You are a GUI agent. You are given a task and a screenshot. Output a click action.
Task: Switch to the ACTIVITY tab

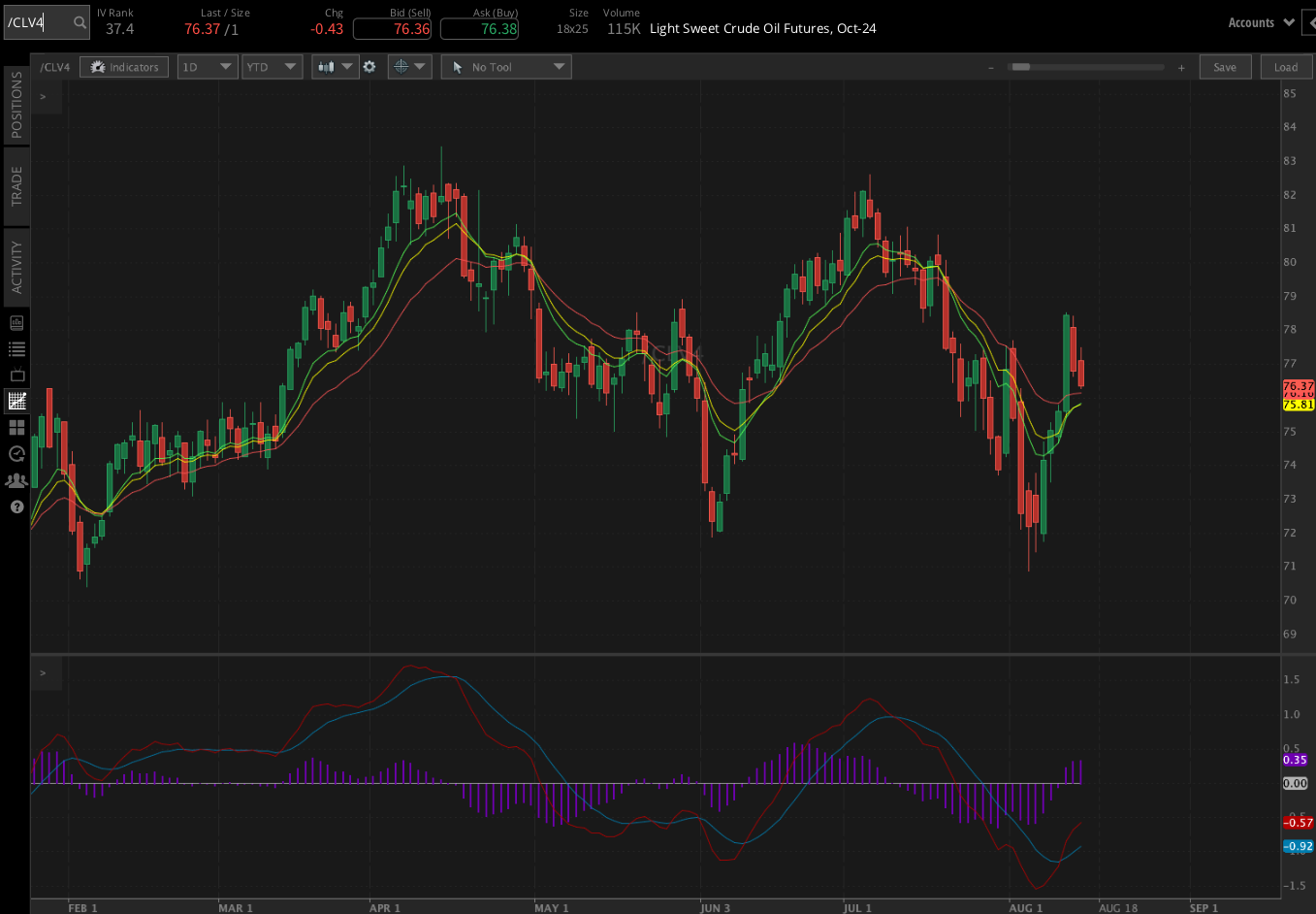point(15,265)
